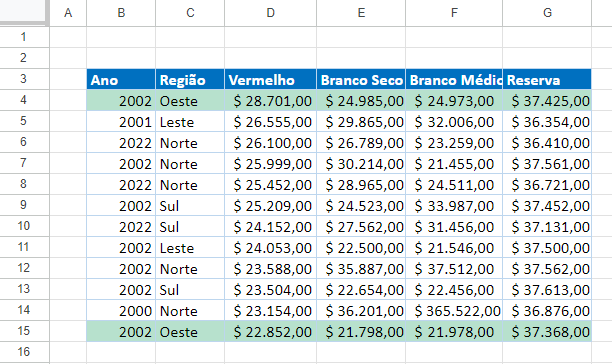Click the Branco Médio header cell

point(454,80)
